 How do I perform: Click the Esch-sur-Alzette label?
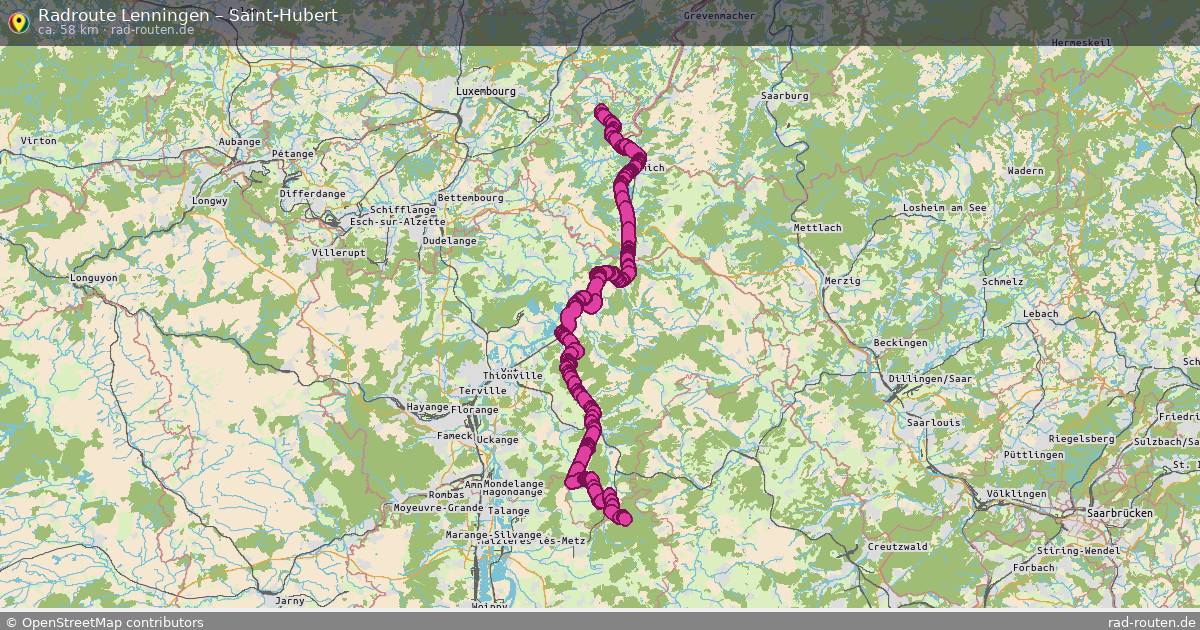(385, 221)
